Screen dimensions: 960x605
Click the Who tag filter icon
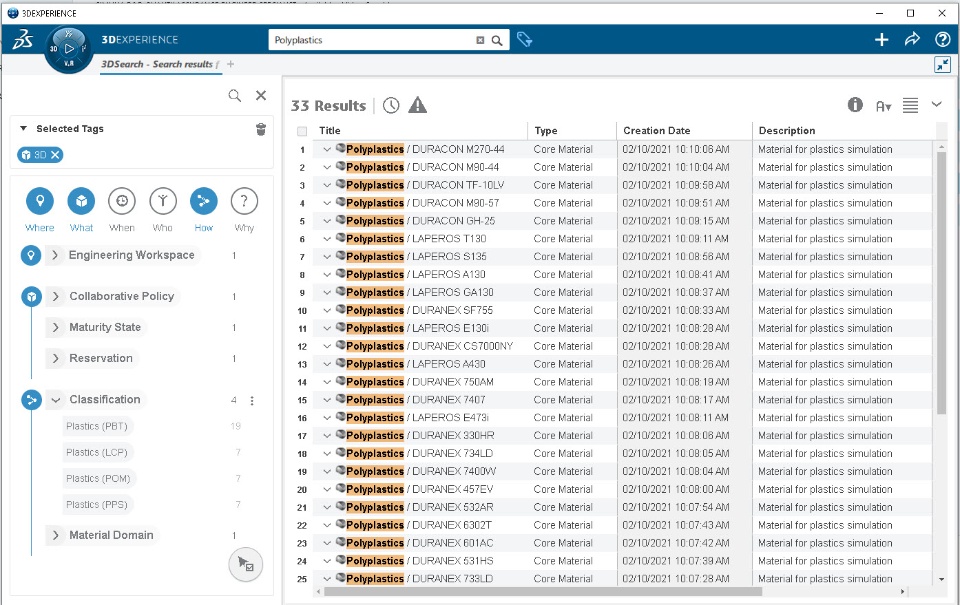coord(162,201)
